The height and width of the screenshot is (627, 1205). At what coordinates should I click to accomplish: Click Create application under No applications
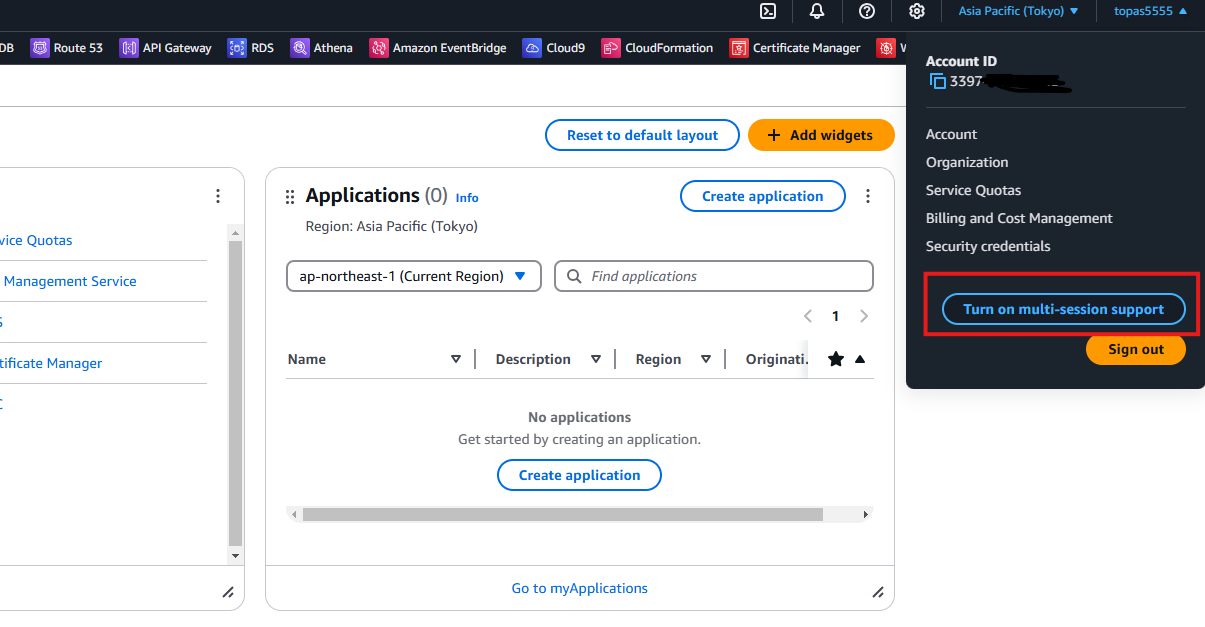click(579, 475)
